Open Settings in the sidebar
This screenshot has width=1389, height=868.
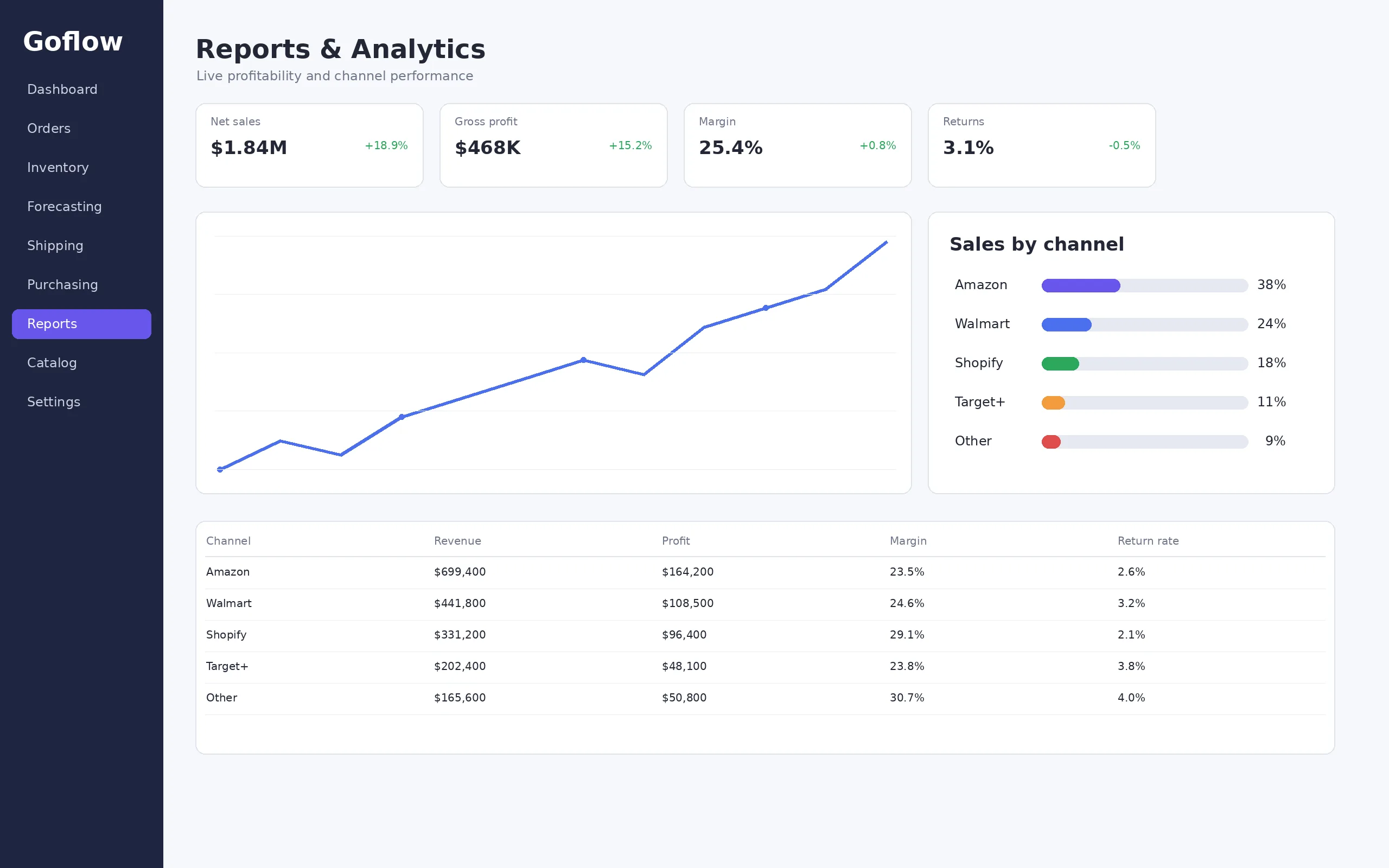(x=81, y=402)
